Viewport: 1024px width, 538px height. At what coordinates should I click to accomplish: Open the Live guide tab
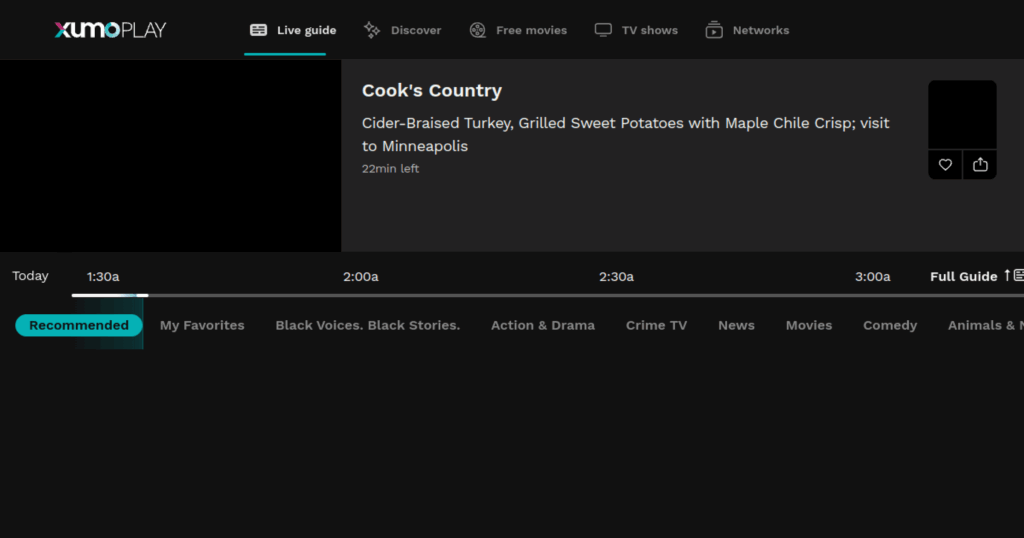[x=293, y=30]
